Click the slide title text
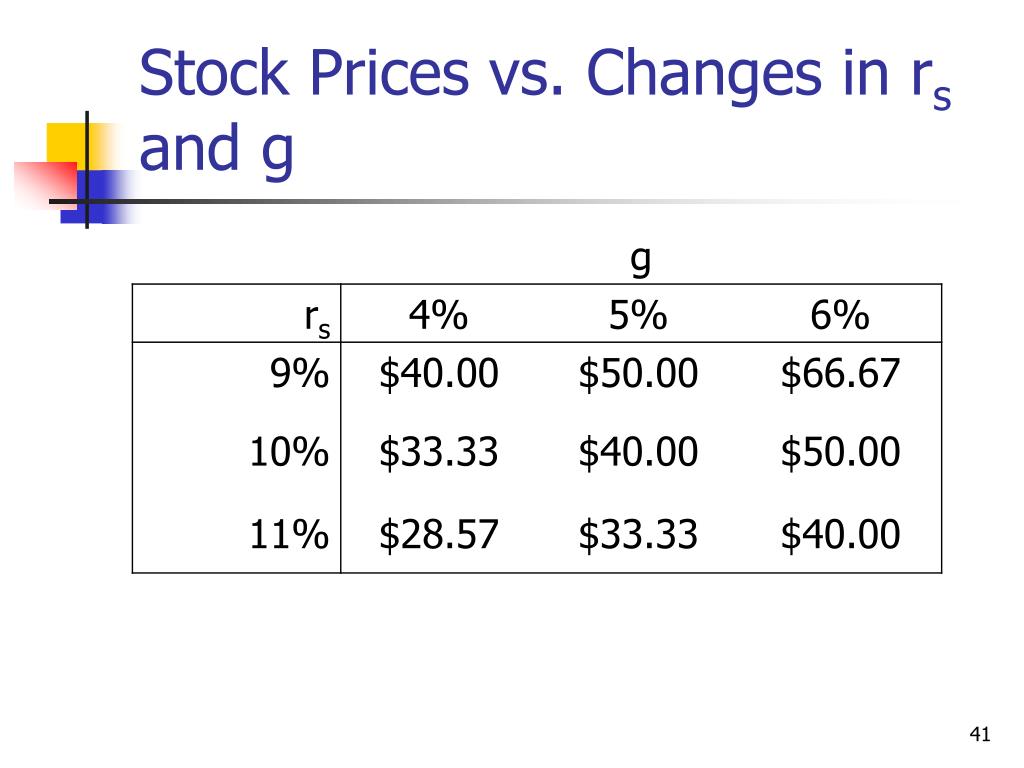 (545, 111)
